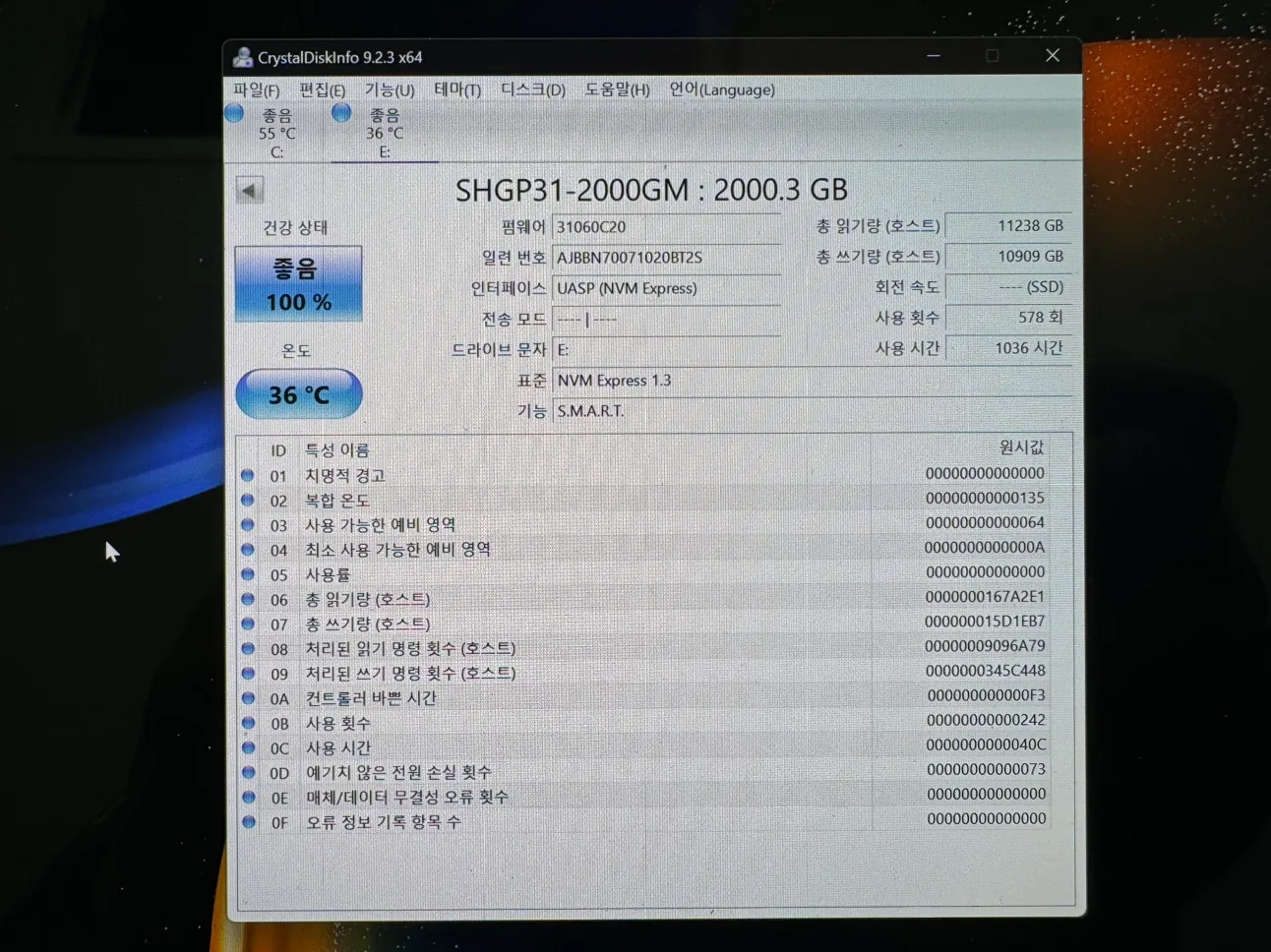1271x952 pixels.
Task: Click the status dot for 예기치 않은 전원 손실 횟수
Action: (248, 772)
